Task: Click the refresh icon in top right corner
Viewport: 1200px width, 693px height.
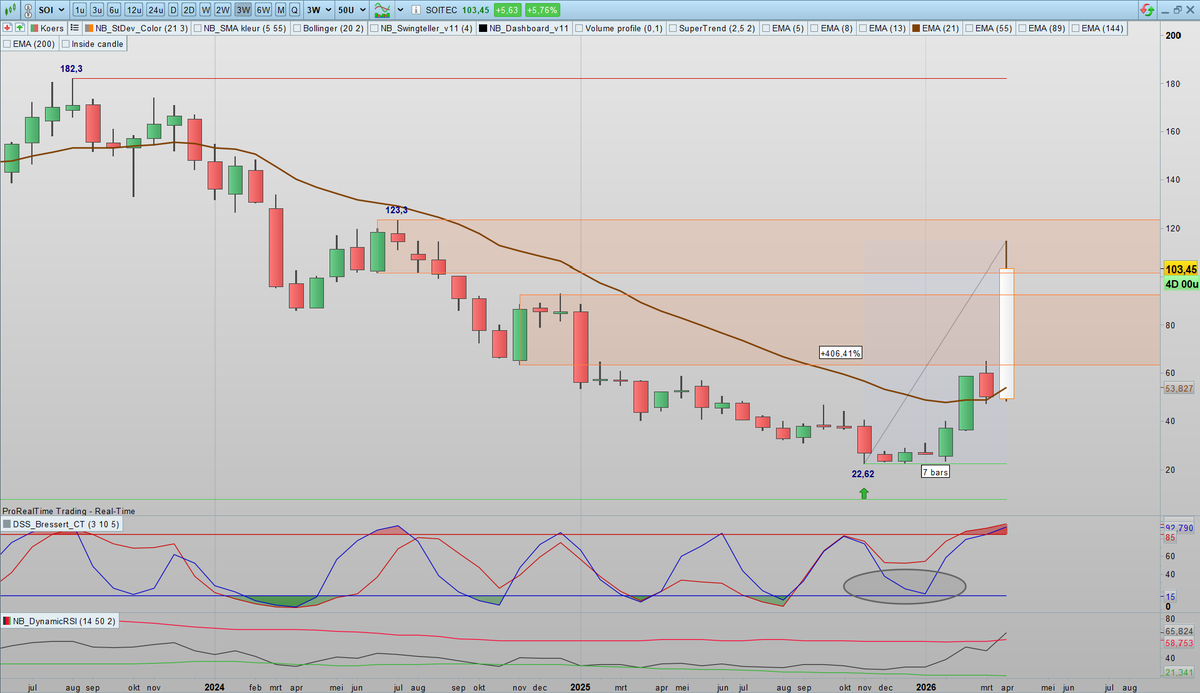Action: coord(1148,9)
